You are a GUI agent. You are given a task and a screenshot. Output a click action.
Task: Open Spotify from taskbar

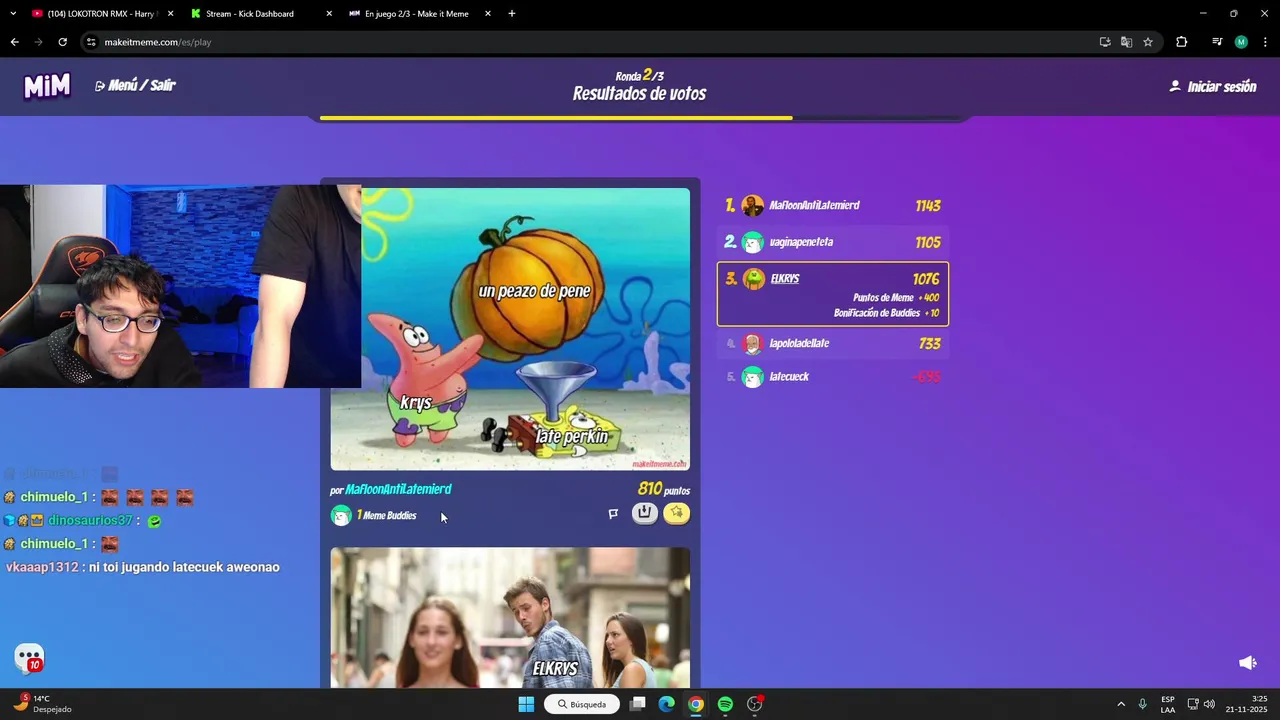[x=725, y=704]
